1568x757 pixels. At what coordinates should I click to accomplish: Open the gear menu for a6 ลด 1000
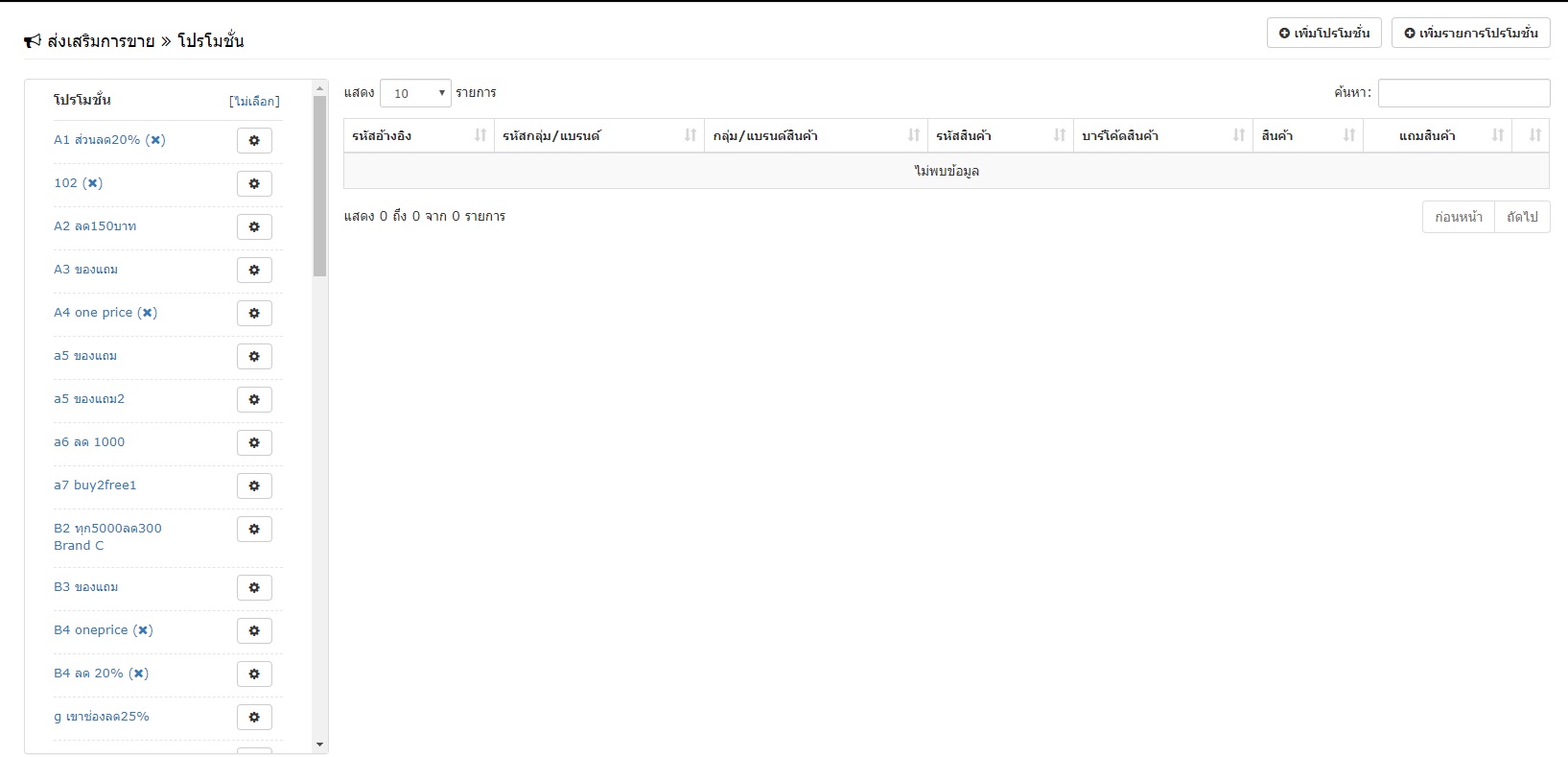click(254, 443)
